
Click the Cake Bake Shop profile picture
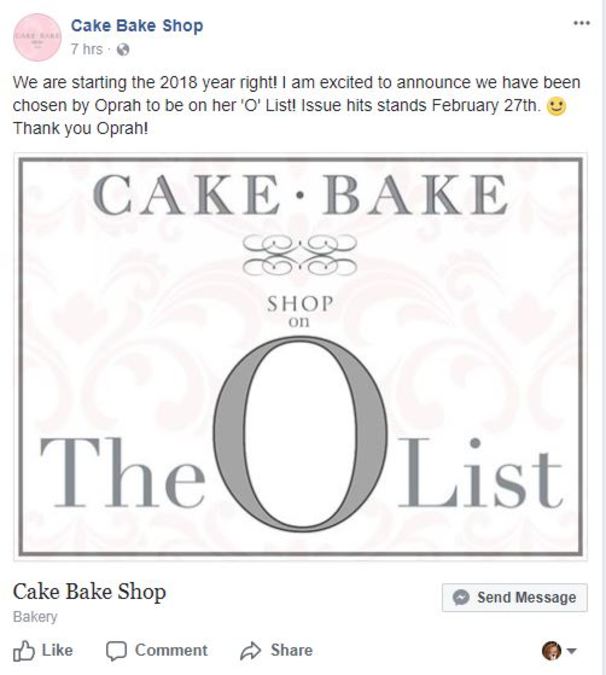36,37
